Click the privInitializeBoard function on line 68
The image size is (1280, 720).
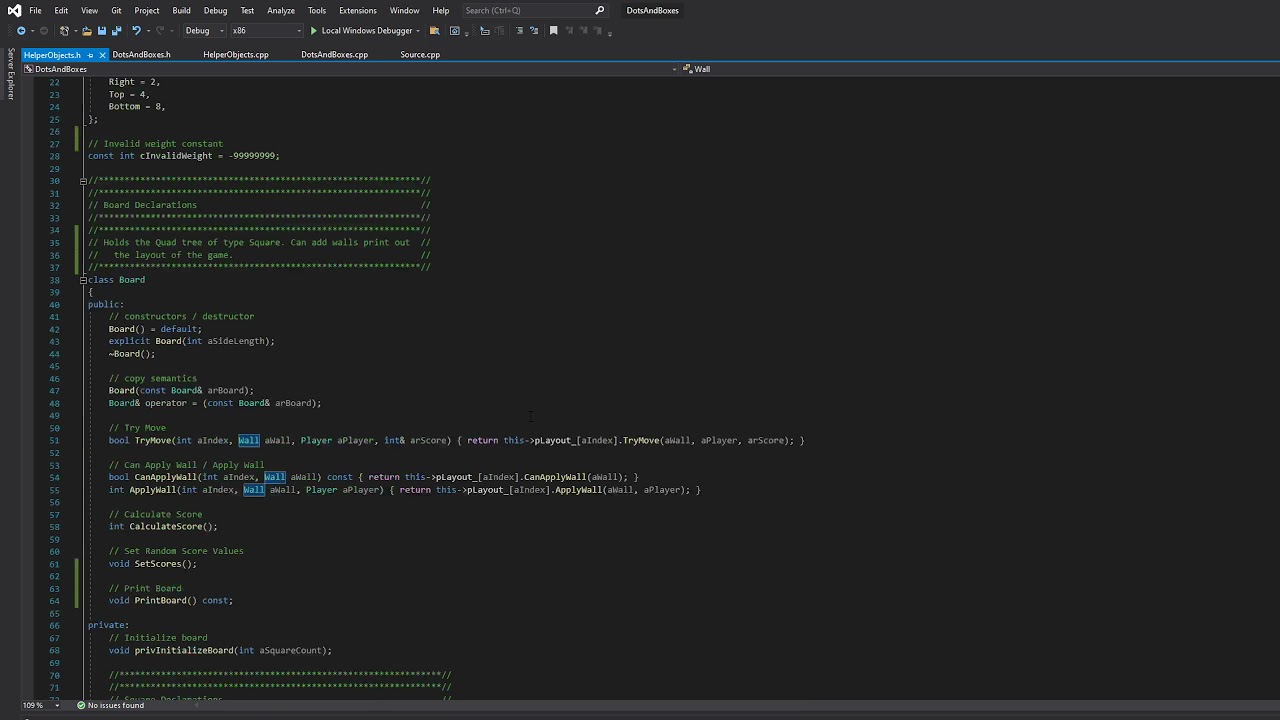click(x=184, y=651)
